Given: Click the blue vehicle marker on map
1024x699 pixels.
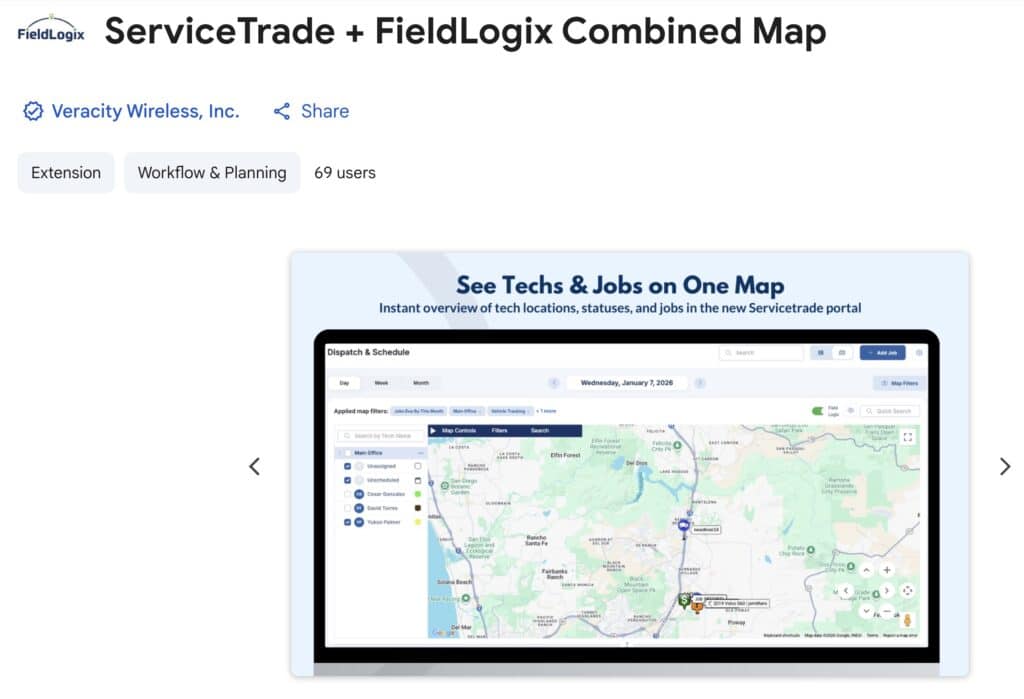Looking at the screenshot, I should click(x=684, y=525).
